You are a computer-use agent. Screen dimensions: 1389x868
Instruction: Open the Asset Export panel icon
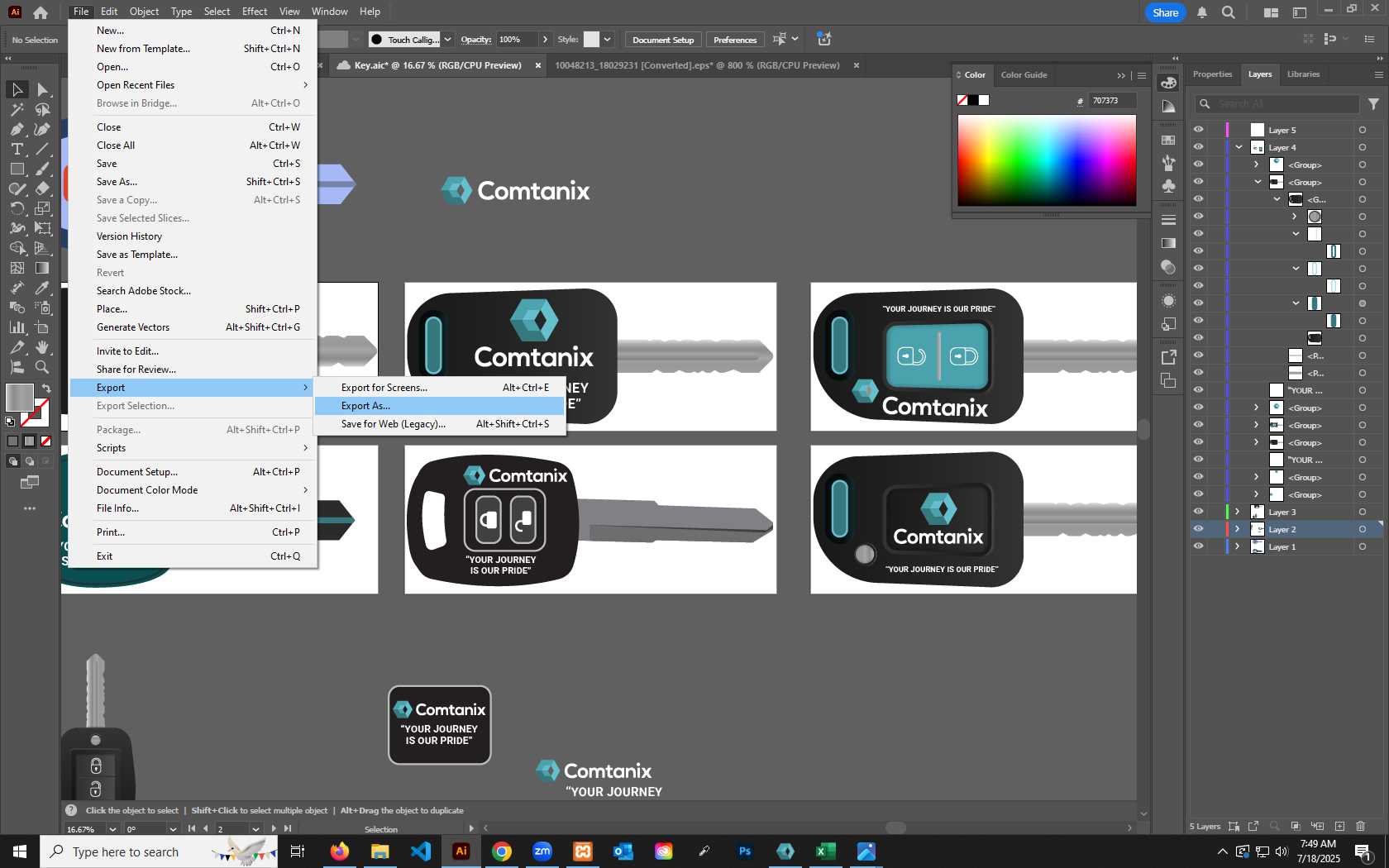(1168, 357)
